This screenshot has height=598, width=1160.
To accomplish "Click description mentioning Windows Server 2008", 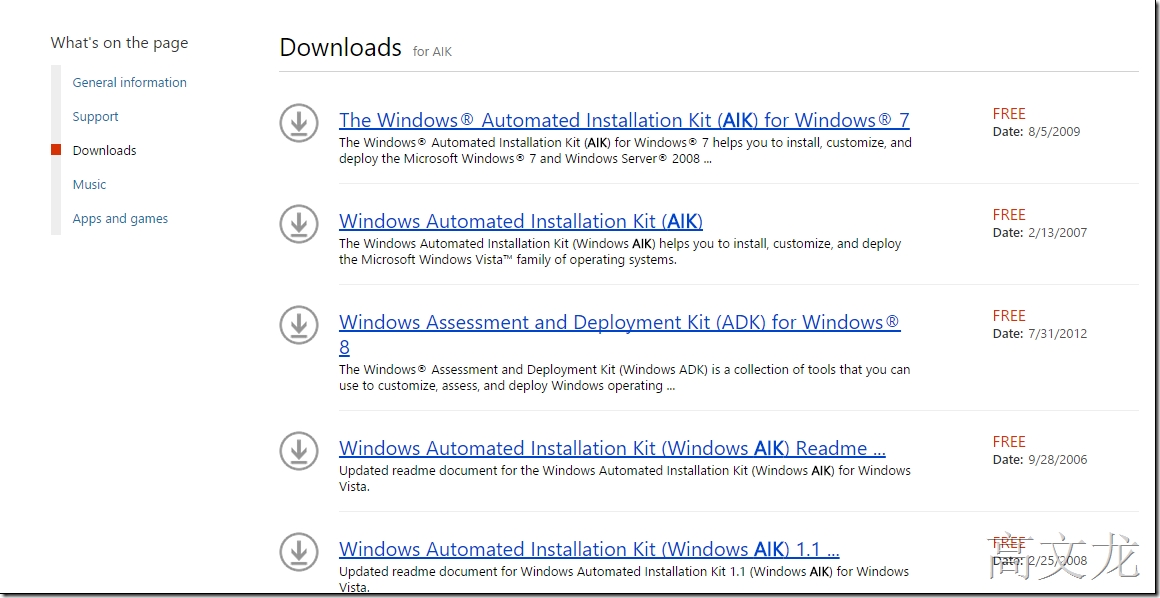I will click(x=625, y=150).
